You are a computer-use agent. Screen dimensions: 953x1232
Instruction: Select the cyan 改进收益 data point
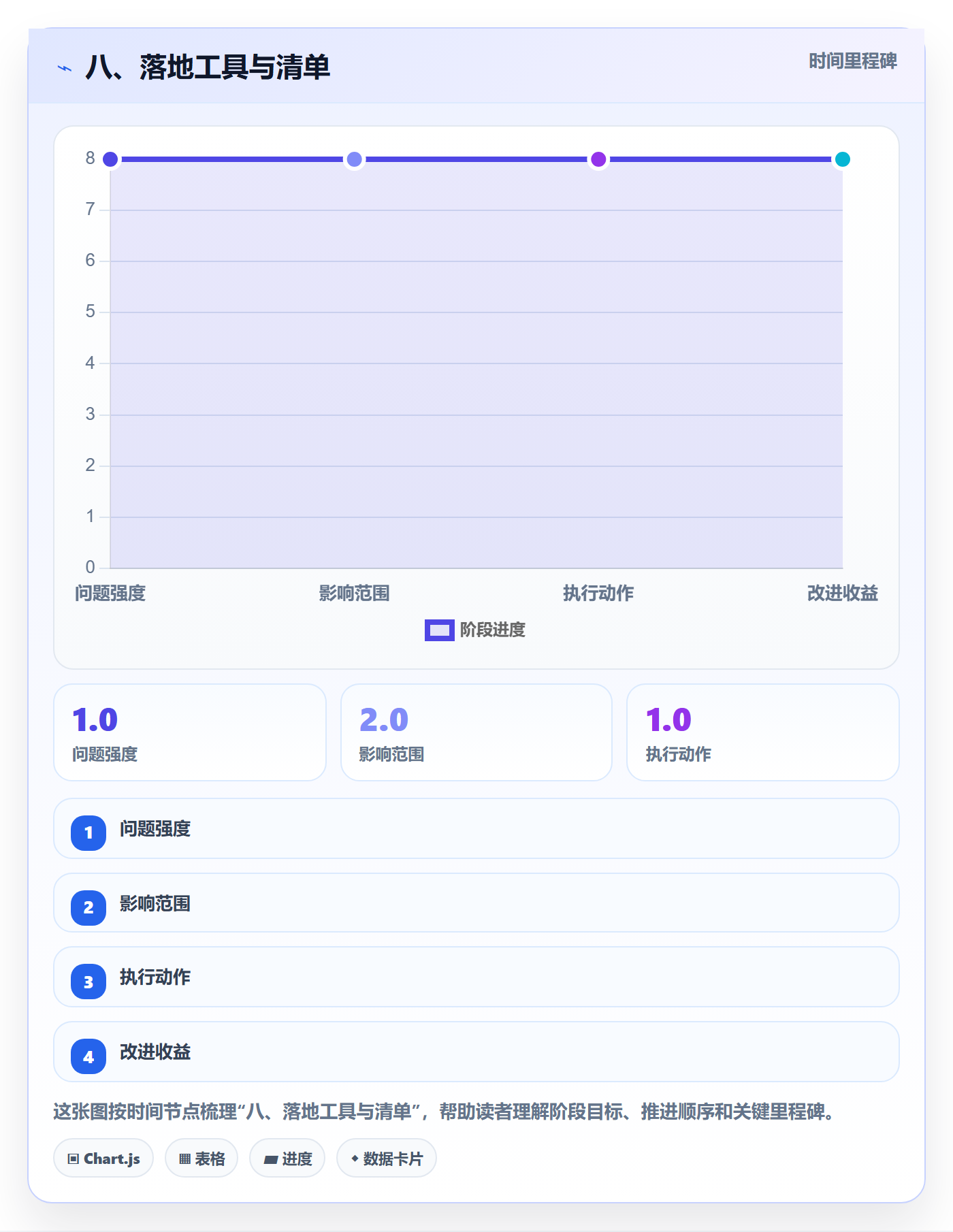843,159
